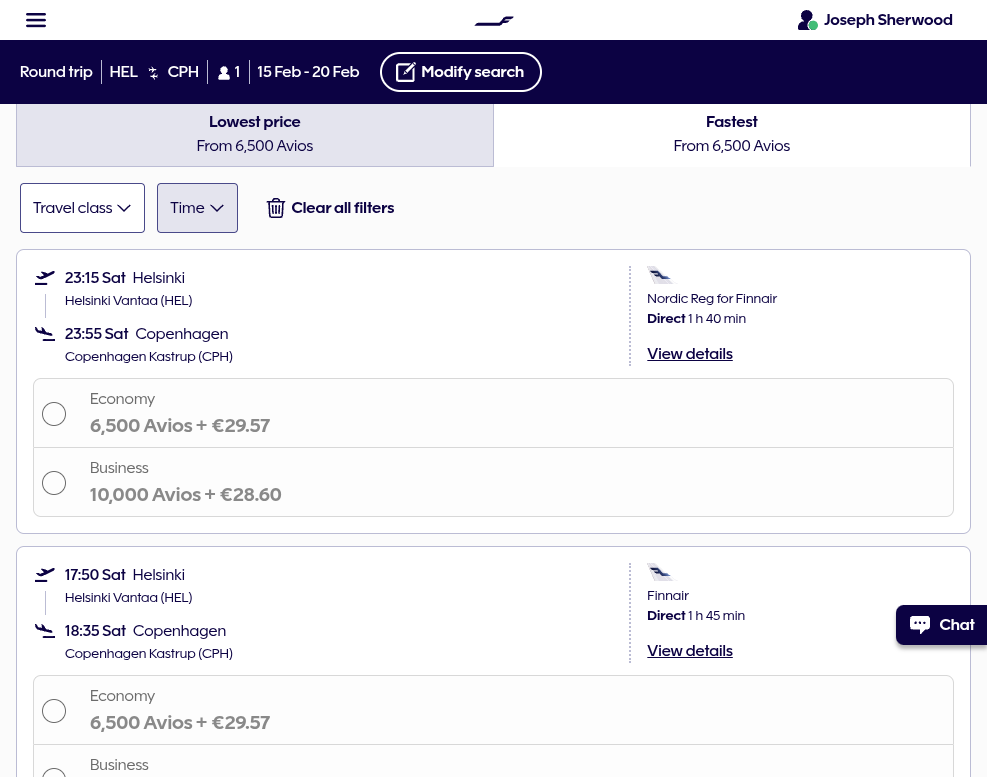Click '18:35 Sat Copenhagen' arrival text

[145, 631]
